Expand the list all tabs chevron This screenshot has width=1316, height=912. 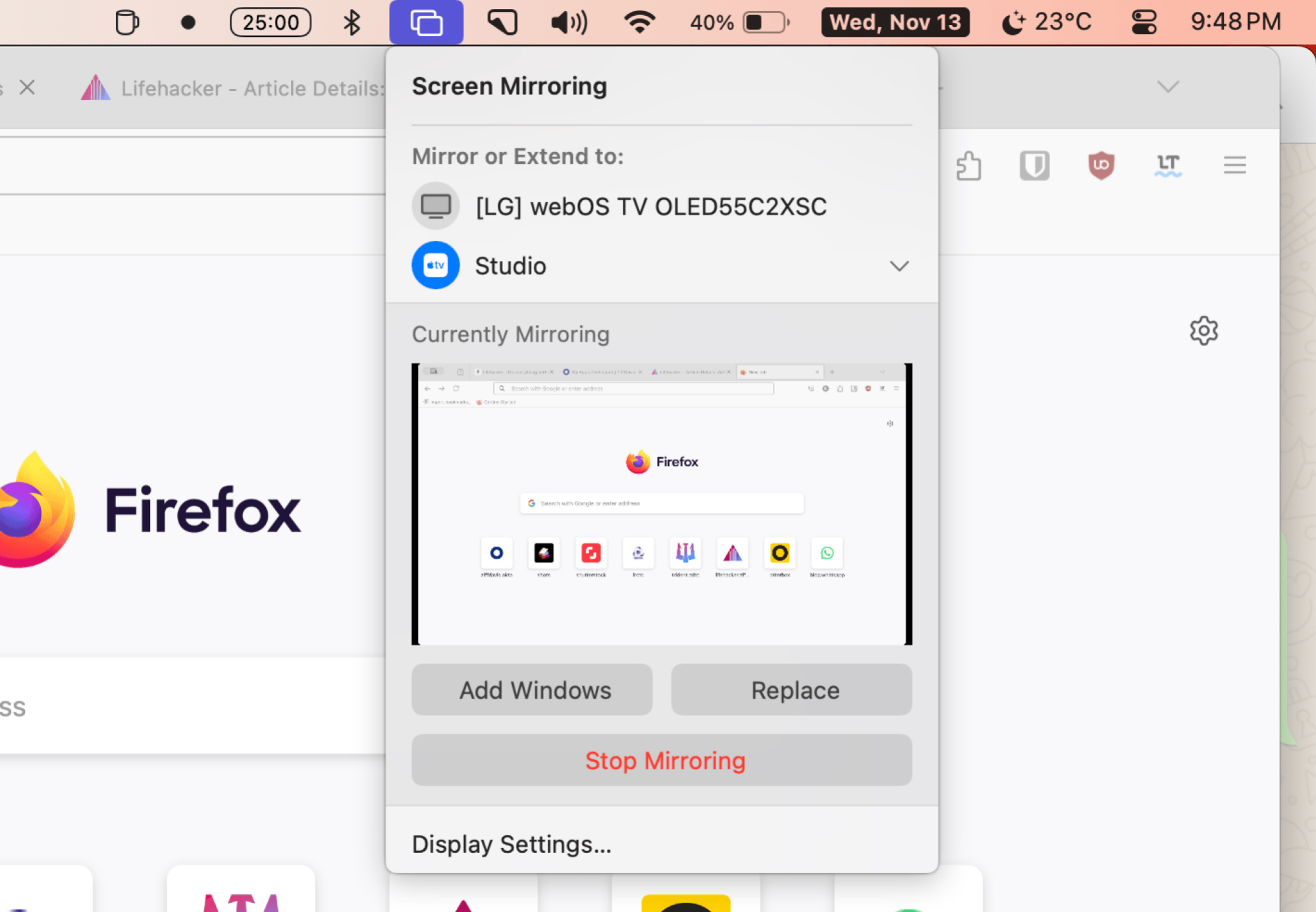coord(1168,87)
